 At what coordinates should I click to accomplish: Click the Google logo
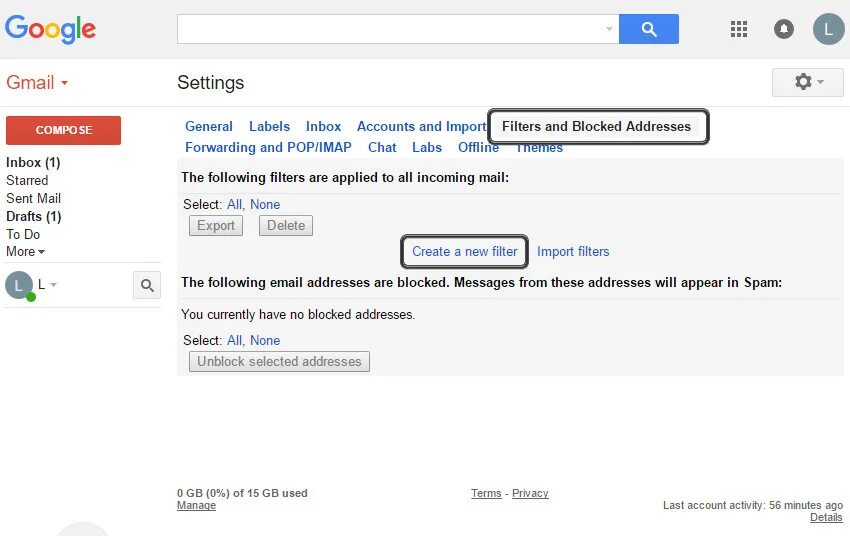tap(50, 29)
